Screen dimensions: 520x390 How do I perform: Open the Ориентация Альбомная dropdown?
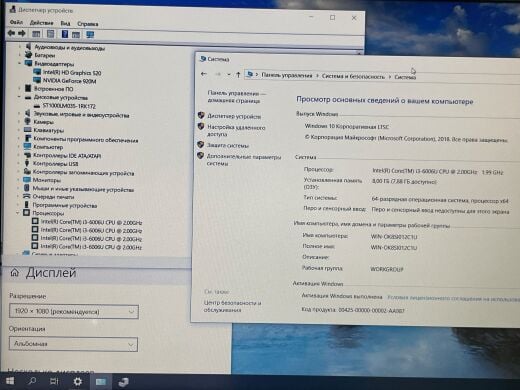(x=73, y=344)
